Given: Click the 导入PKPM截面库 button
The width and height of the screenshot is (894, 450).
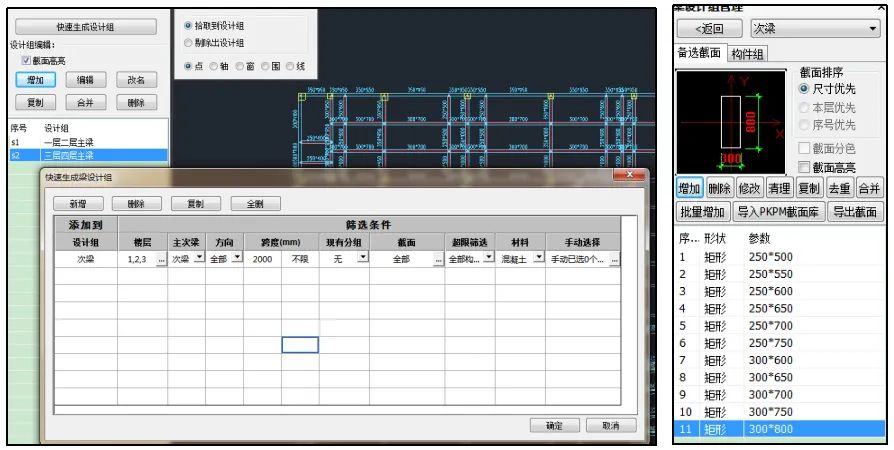Looking at the screenshot, I should tap(778, 212).
